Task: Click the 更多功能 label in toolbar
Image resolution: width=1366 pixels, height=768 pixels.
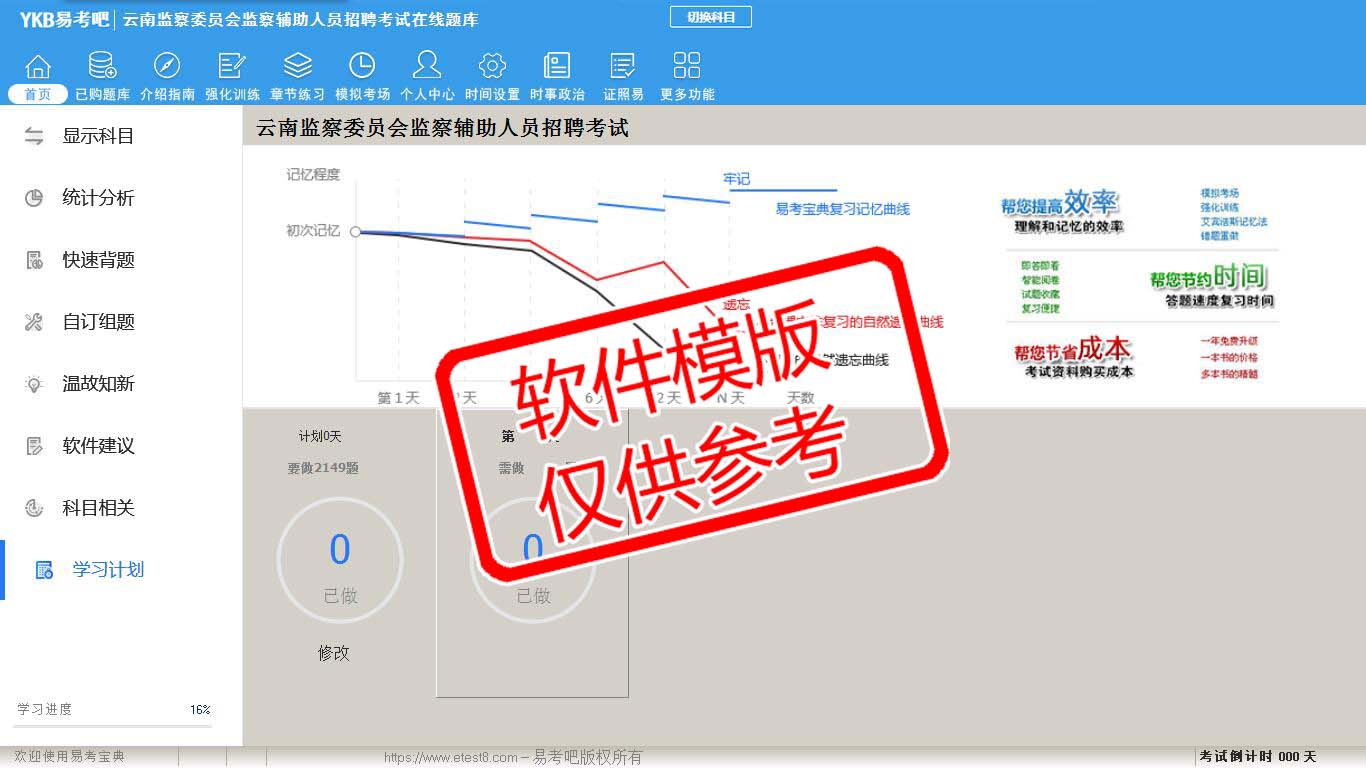Action: tap(687, 94)
